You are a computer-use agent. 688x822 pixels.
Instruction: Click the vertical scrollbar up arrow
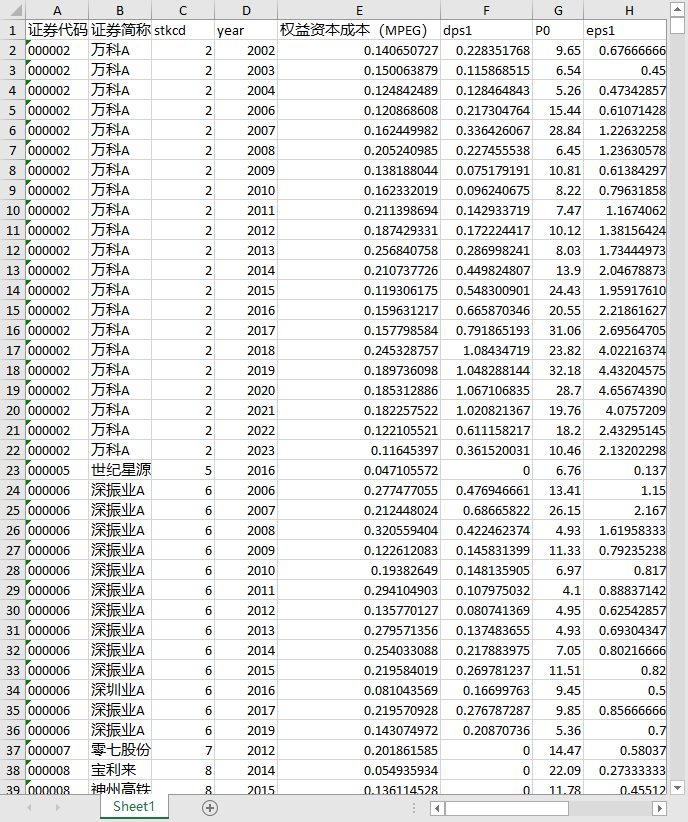point(678,9)
